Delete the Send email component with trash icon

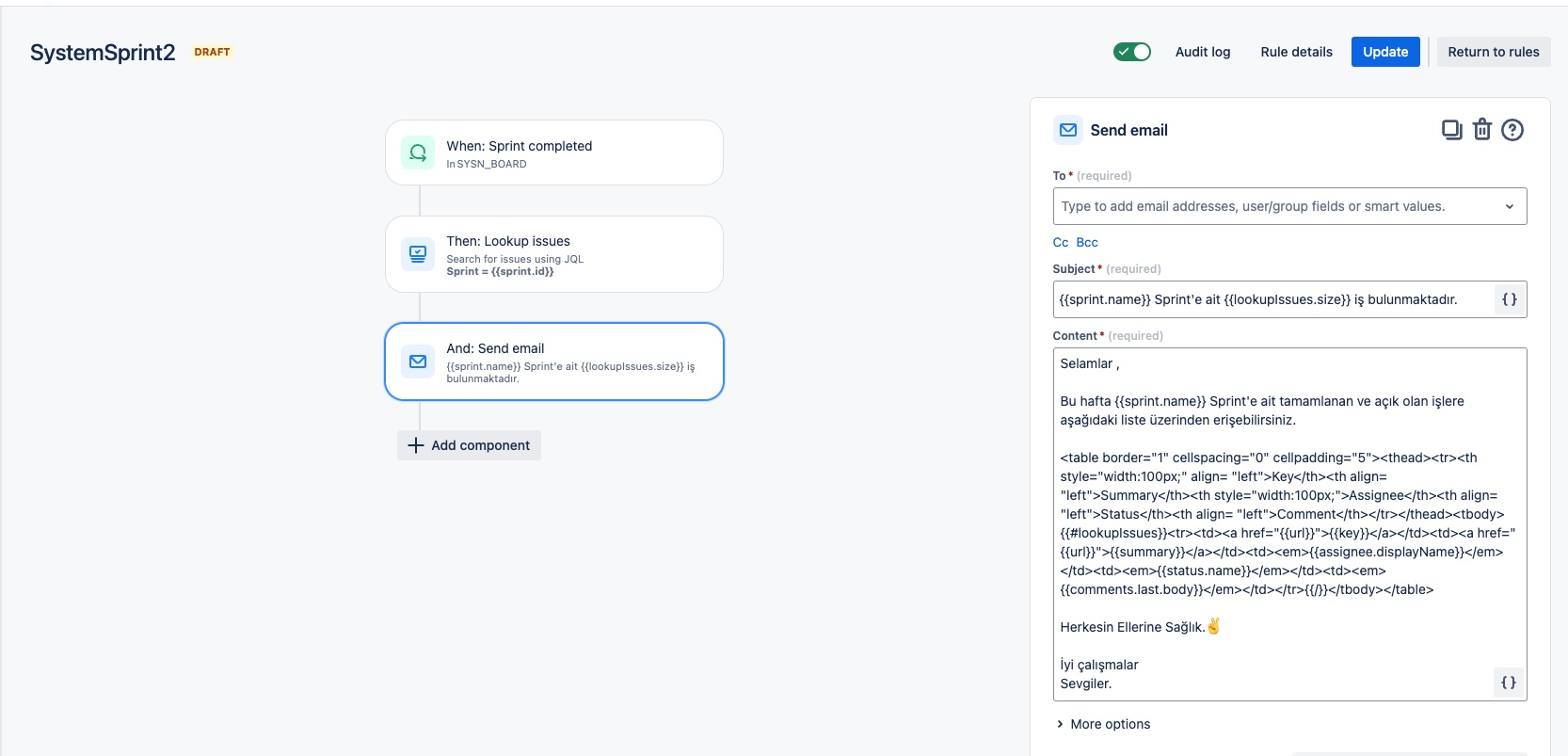(x=1482, y=130)
